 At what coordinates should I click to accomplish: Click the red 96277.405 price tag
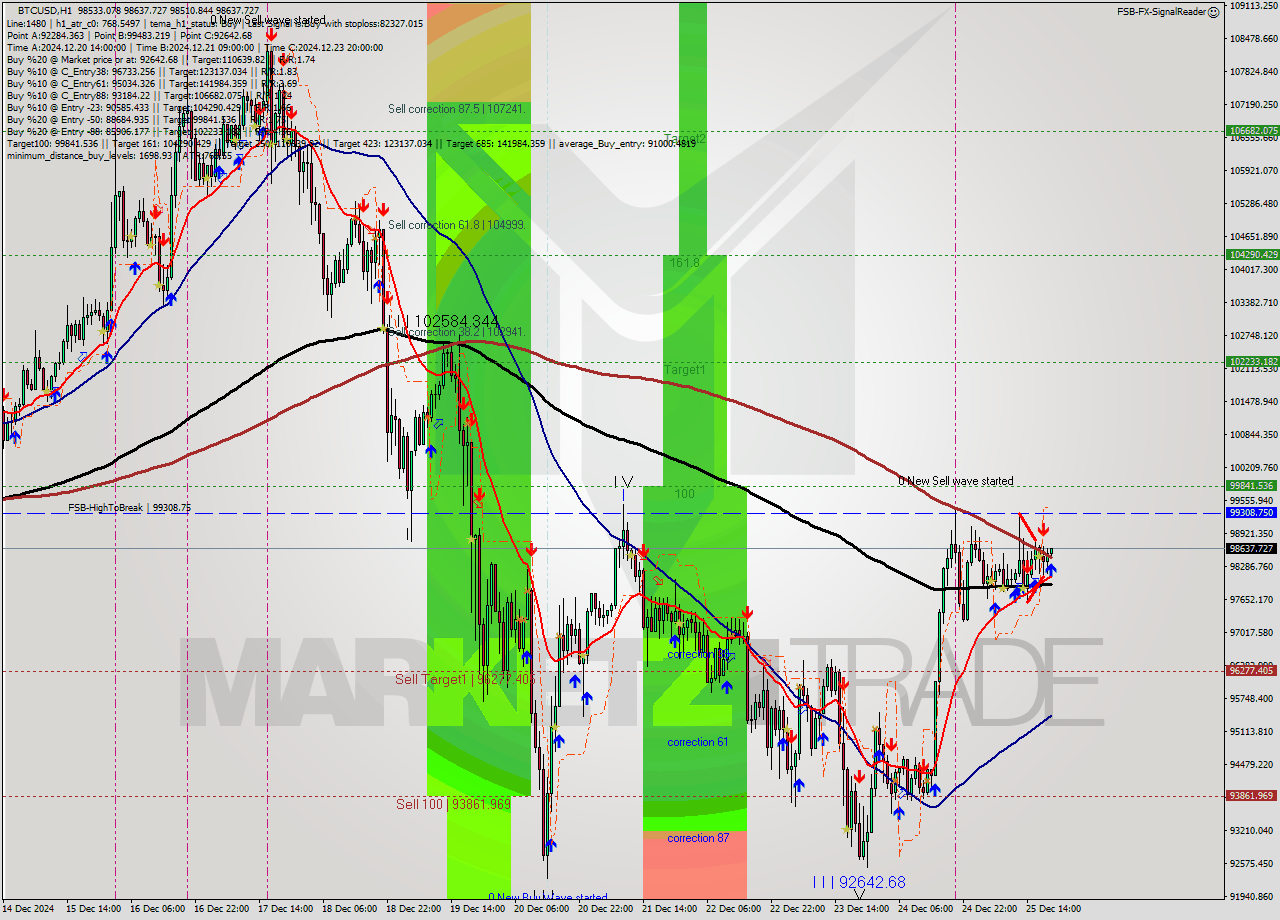(1252, 671)
